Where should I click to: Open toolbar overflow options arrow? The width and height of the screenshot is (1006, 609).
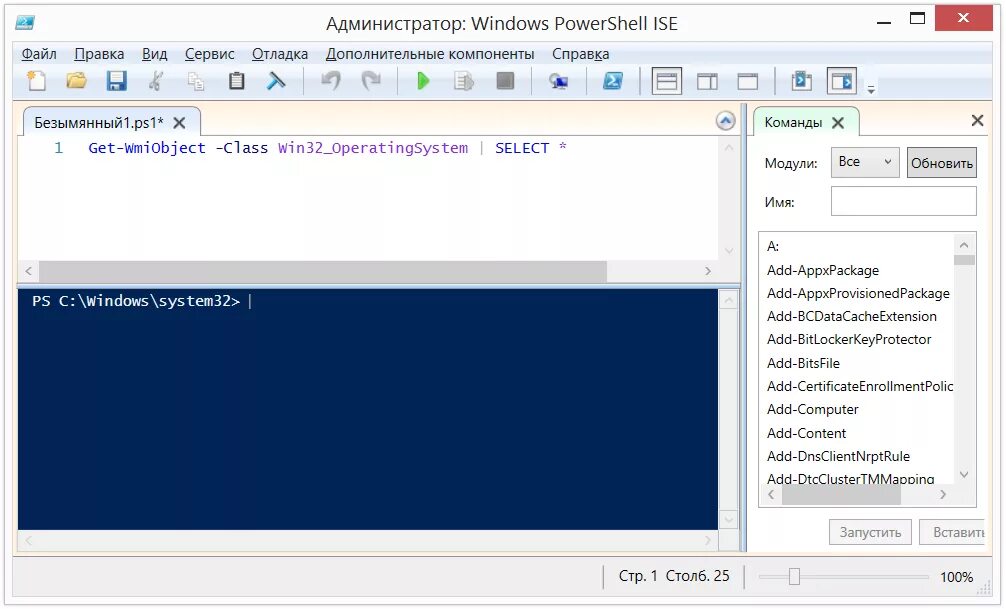pyautogui.click(x=871, y=89)
